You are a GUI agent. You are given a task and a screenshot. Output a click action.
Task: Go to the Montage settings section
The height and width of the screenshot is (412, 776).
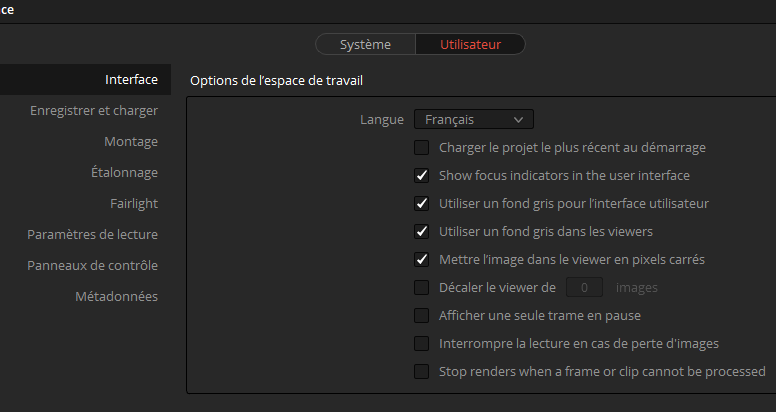click(x=131, y=141)
